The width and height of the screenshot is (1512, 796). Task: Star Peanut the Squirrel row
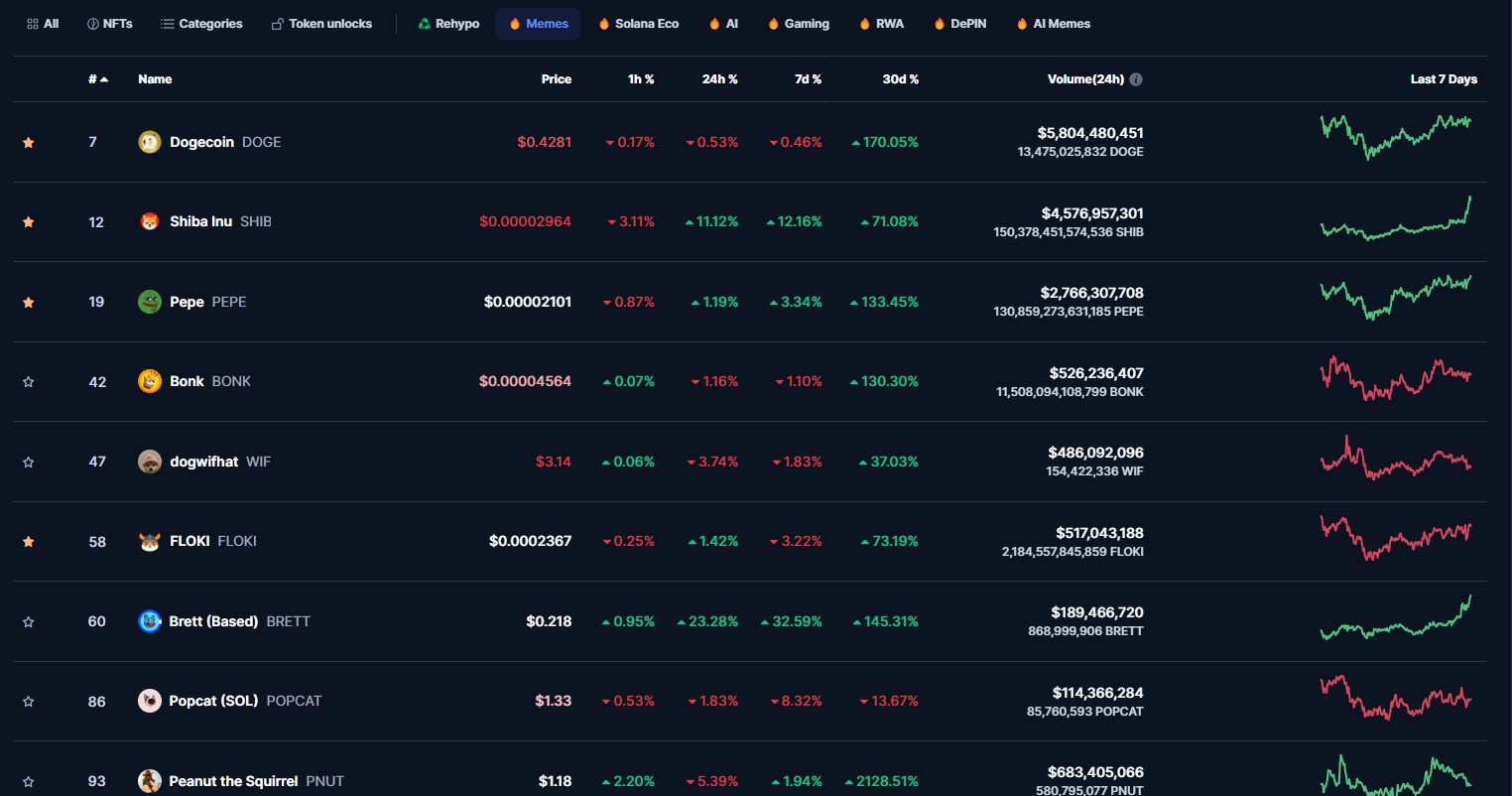pos(29,782)
